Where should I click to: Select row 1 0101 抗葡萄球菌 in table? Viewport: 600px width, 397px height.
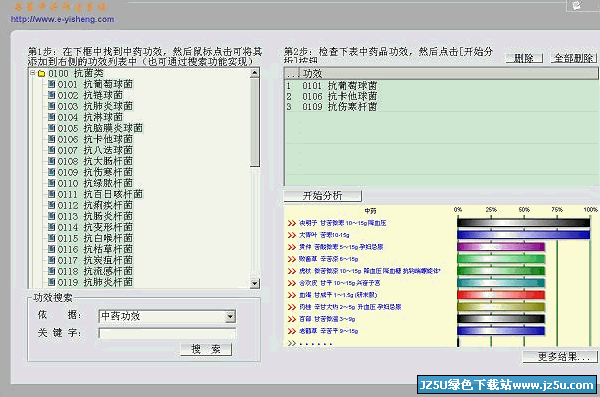pyautogui.click(x=442, y=86)
